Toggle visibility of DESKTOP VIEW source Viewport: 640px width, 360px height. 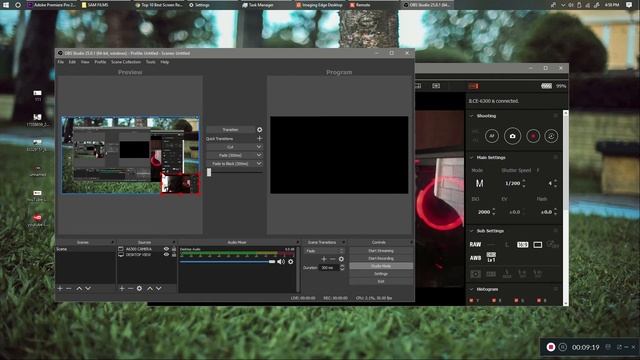(166, 255)
